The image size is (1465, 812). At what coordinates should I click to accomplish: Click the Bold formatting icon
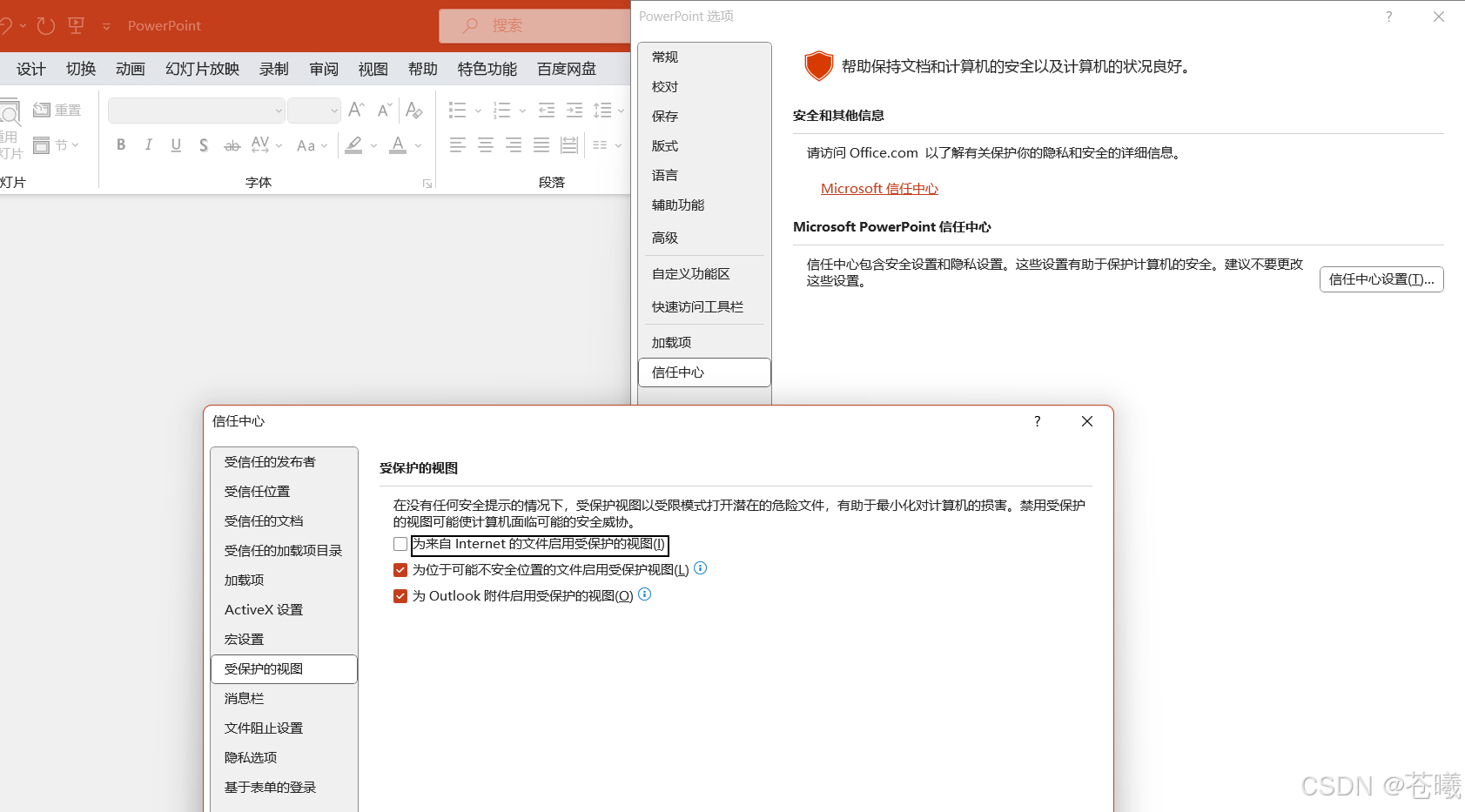[x=121, y=145]
